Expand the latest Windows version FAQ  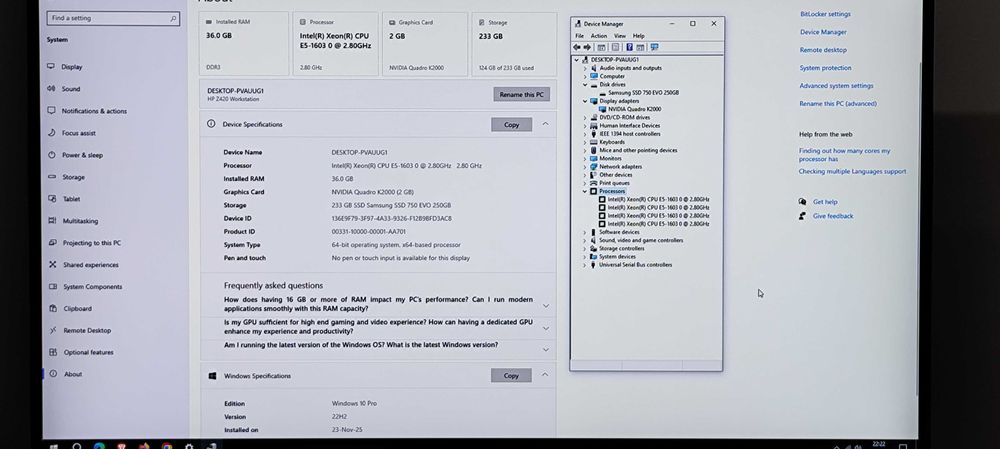pos(545,350)
